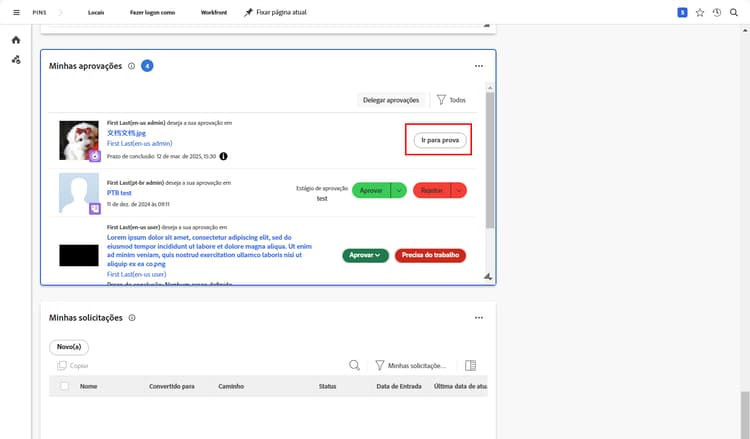Sort by Nome column header
The image size is (750, 439).
[x=88, y=386]
